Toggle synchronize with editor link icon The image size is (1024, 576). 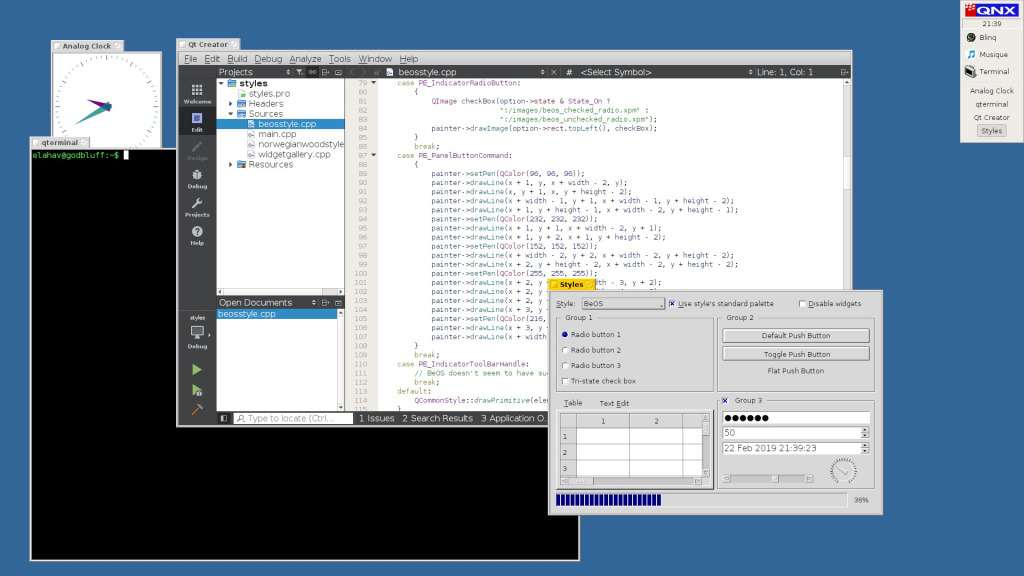(x=312, y=72)
